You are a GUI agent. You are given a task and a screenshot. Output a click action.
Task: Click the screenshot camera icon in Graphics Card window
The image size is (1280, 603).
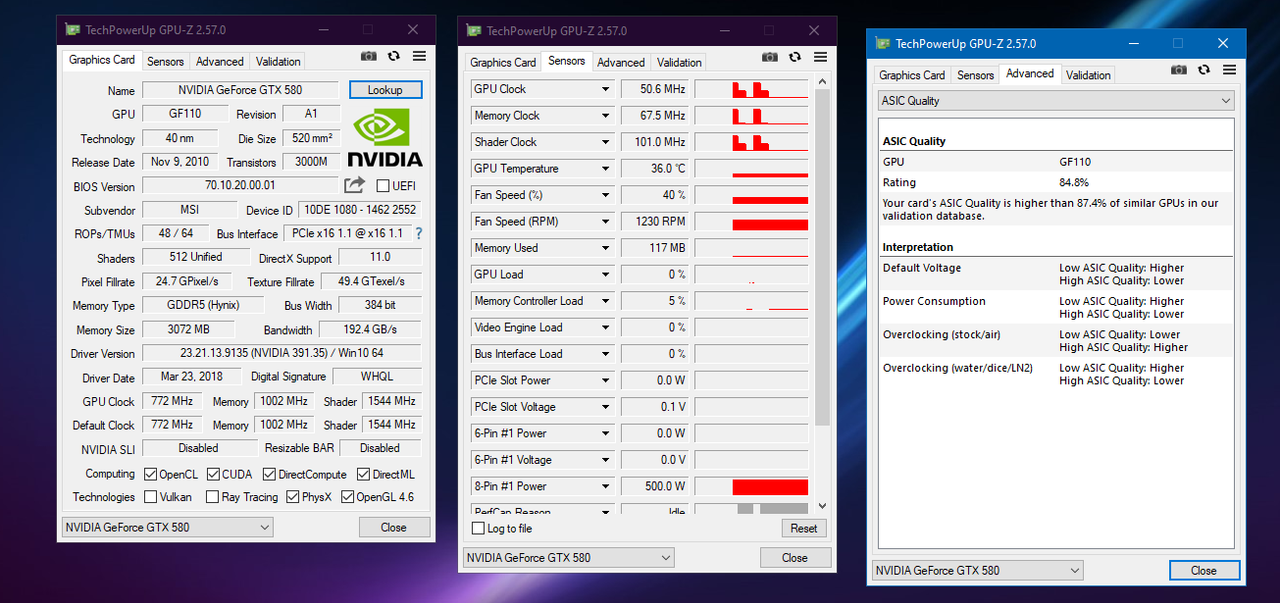pyautogui.click(x=369, y=57)
